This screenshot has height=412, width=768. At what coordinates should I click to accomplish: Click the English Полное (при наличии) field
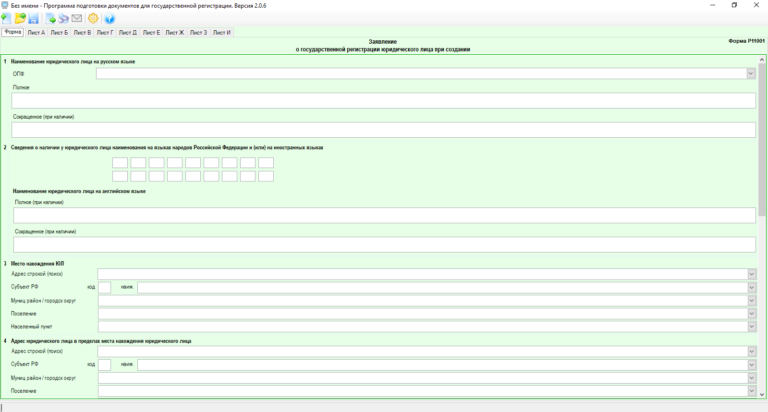(384, 216)
